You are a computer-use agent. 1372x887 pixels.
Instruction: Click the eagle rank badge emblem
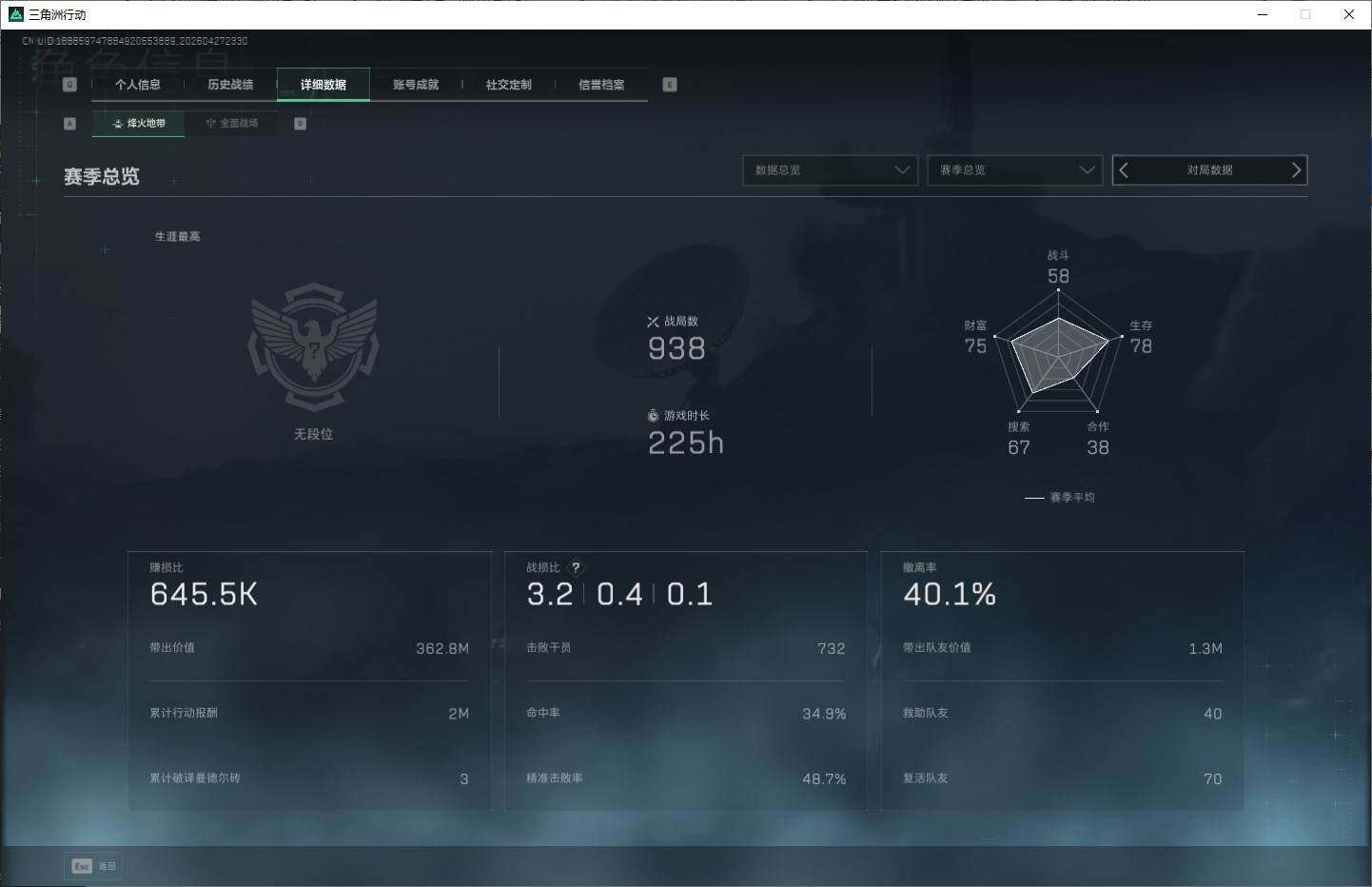pyautogui.click(x=313, y=346)
